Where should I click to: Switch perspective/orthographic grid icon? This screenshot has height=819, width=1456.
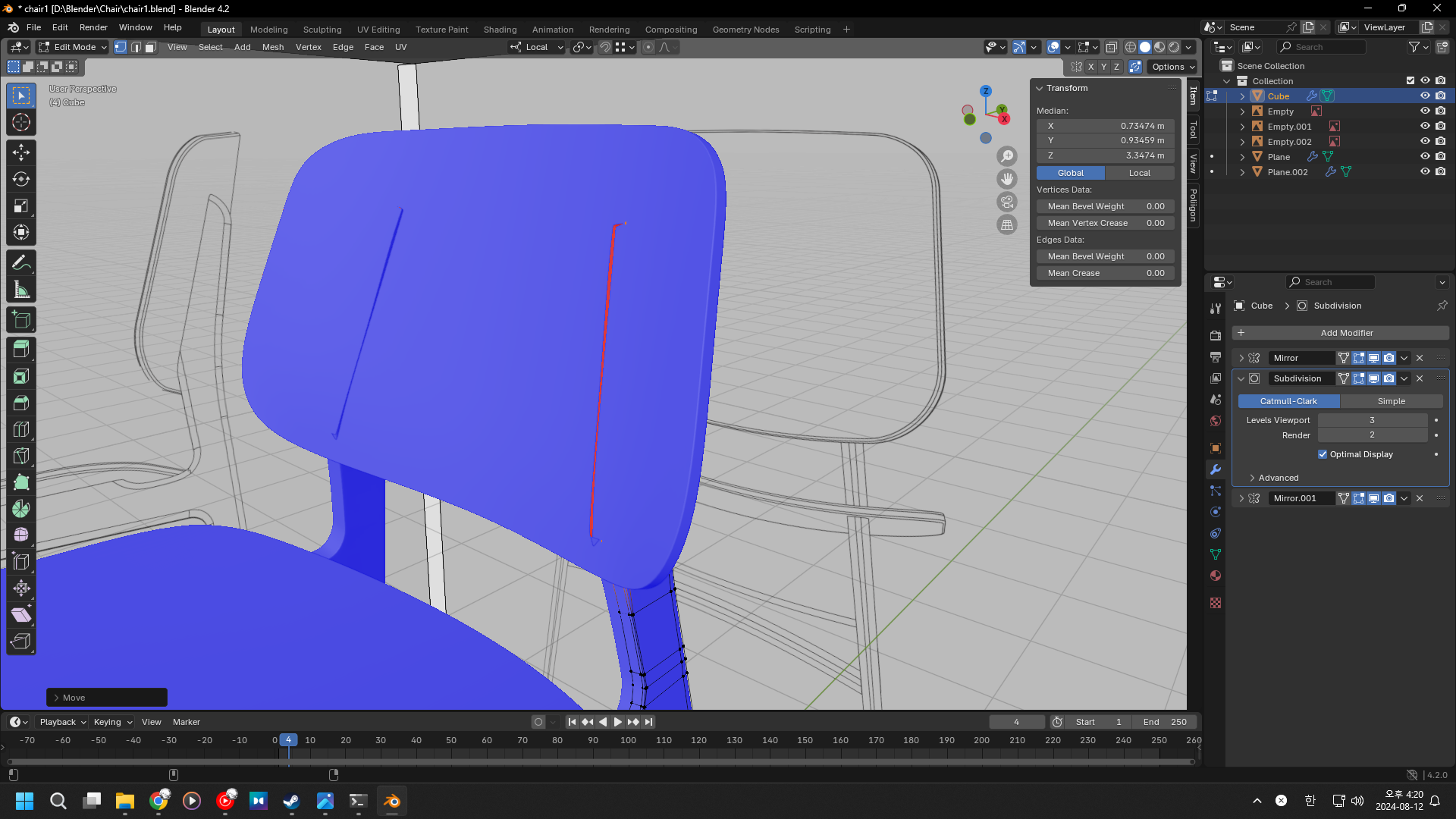coord(1007,224)
